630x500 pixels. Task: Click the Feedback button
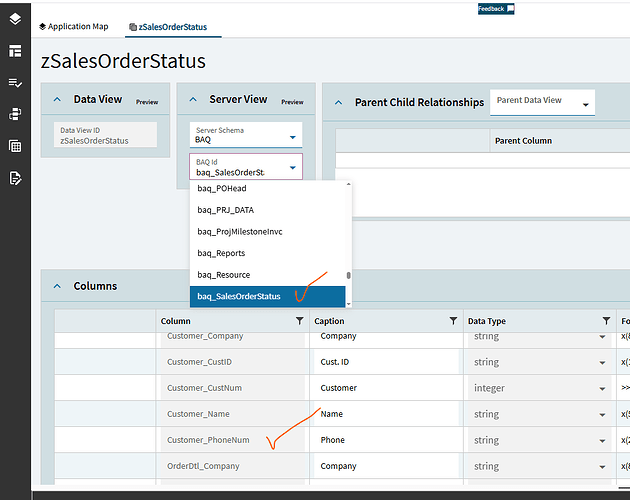pos(495,9)
